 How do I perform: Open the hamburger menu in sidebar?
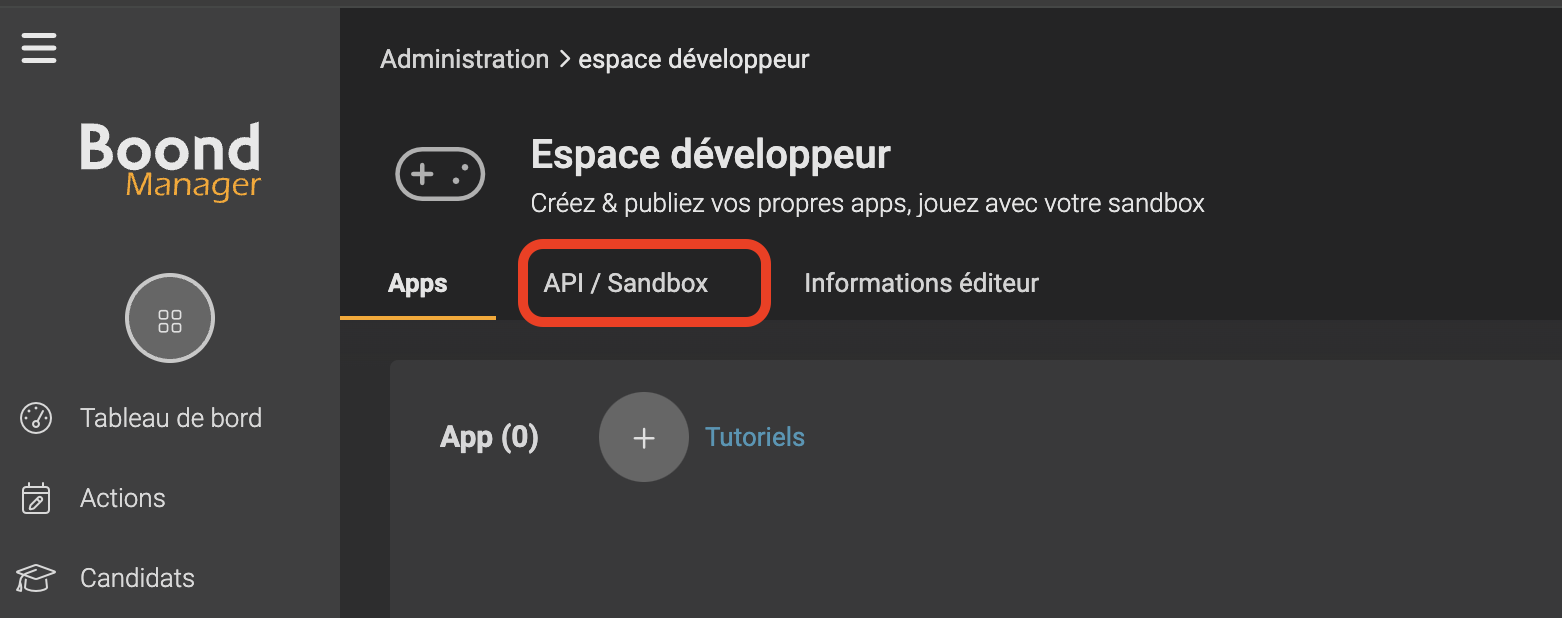click(x=39, y=47)
